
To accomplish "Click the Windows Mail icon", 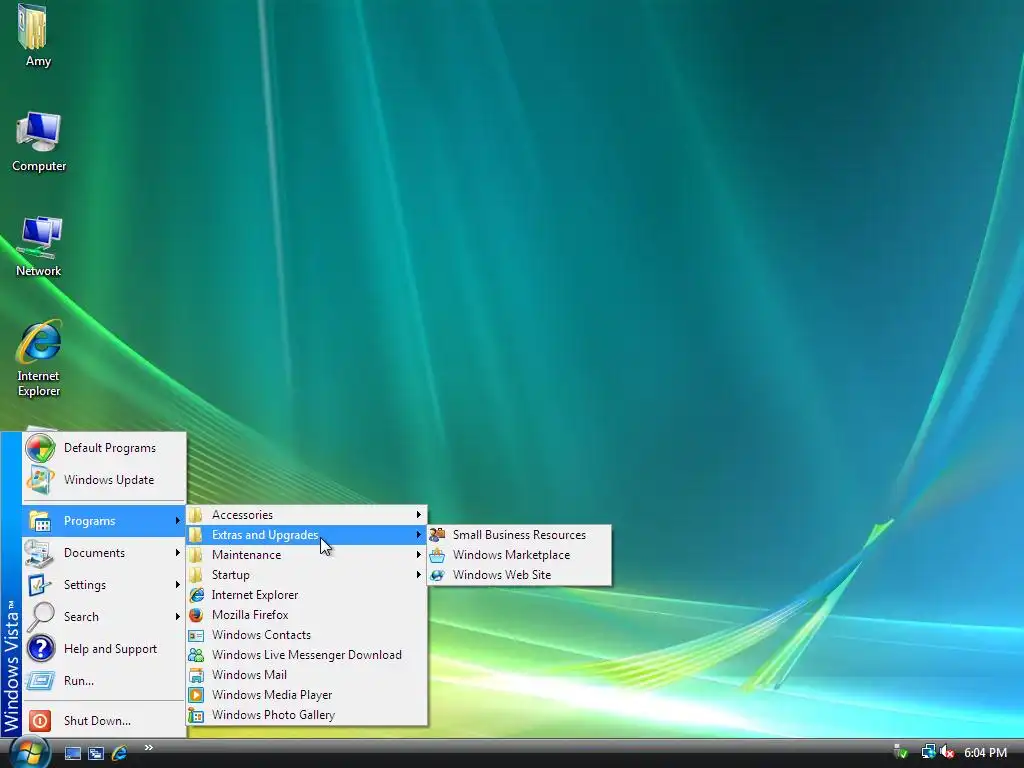I will click(196, 675).
